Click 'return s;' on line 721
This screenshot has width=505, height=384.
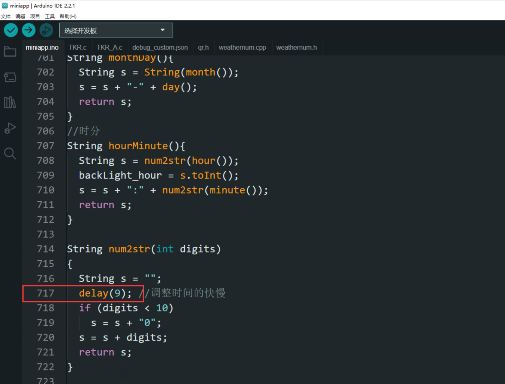tap(105, 352)
